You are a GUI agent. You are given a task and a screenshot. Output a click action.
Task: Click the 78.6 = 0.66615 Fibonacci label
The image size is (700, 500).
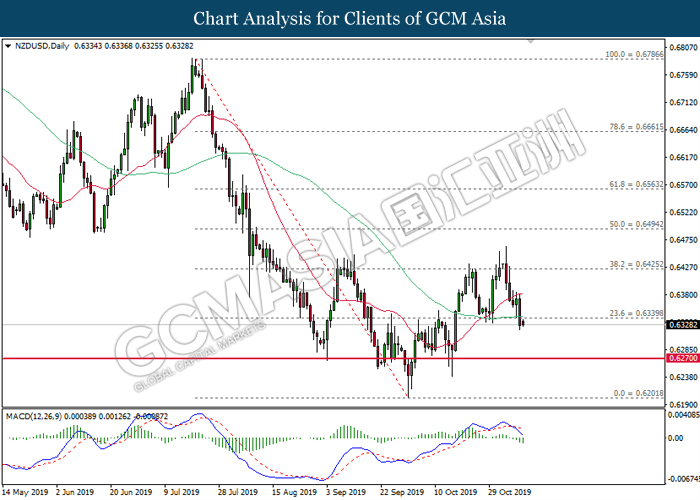(x=637, y=127)
